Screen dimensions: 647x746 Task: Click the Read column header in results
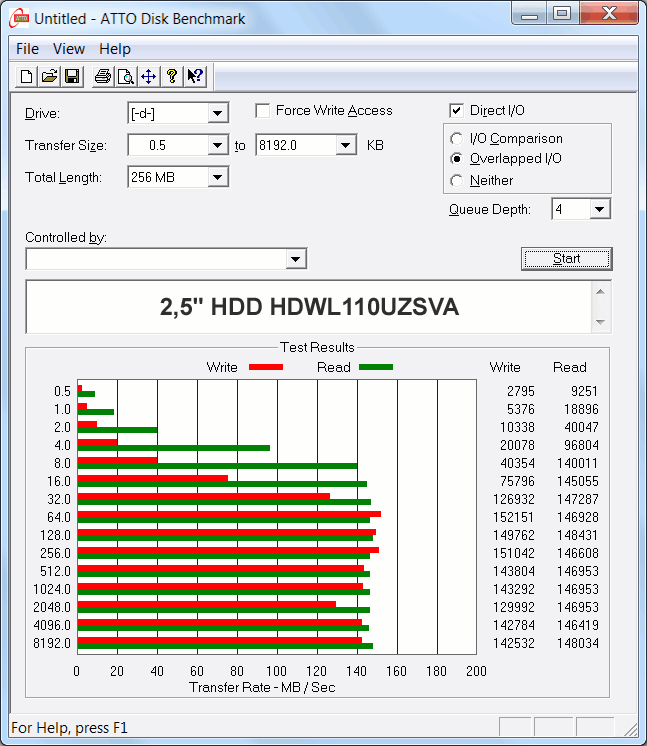click(x=569, y=367)
